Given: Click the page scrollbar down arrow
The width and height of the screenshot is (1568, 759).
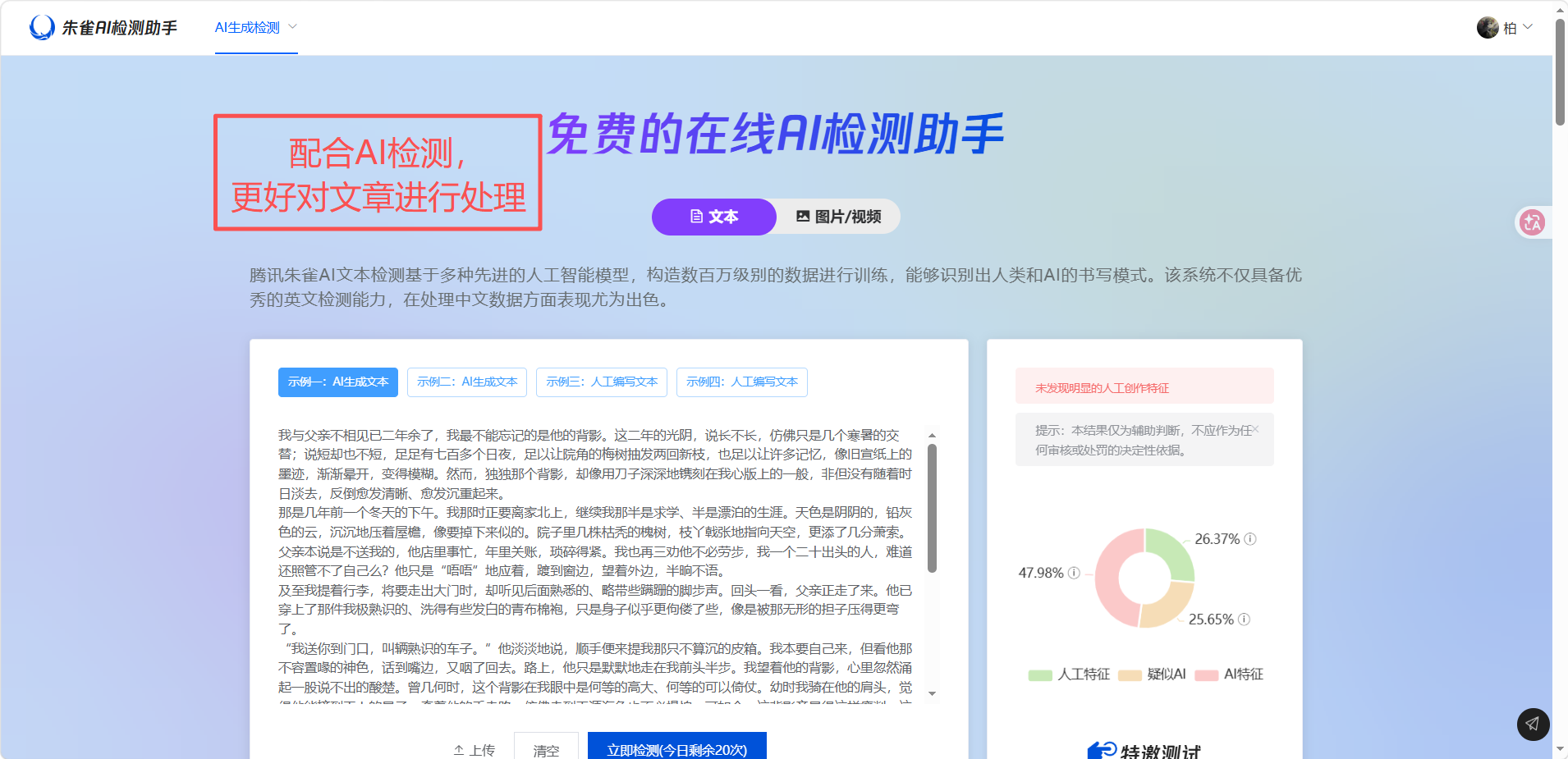Looking at the screenshot, I should [1560, 749].
